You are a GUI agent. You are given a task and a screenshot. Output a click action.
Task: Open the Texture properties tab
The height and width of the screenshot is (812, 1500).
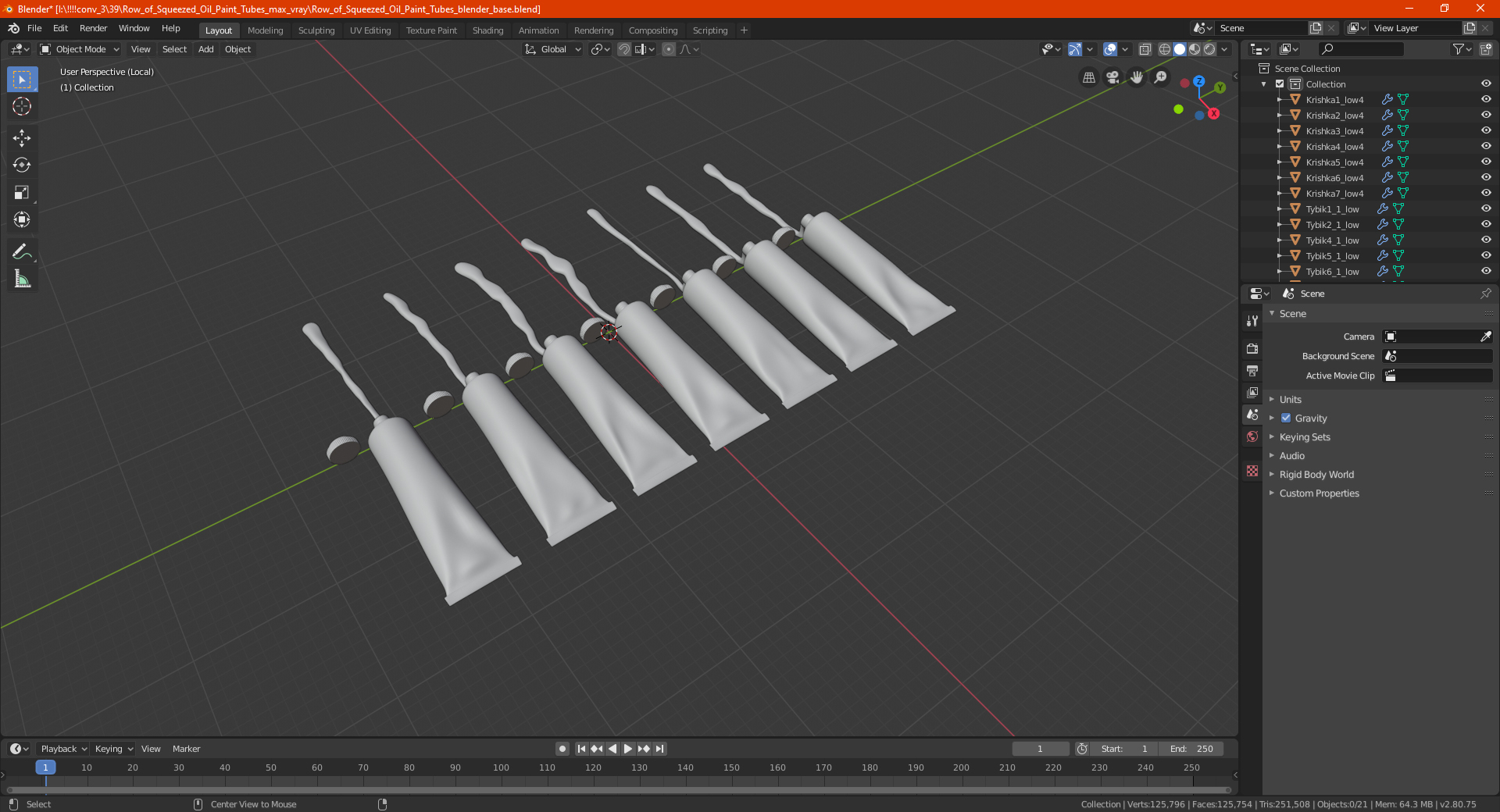coord(1252,471)
